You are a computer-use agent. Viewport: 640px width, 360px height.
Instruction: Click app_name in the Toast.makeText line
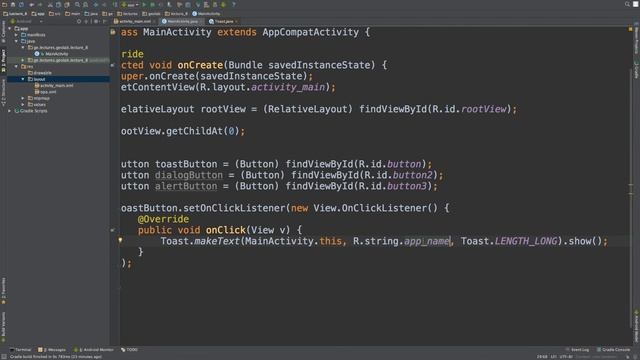(x=427, y=241)
